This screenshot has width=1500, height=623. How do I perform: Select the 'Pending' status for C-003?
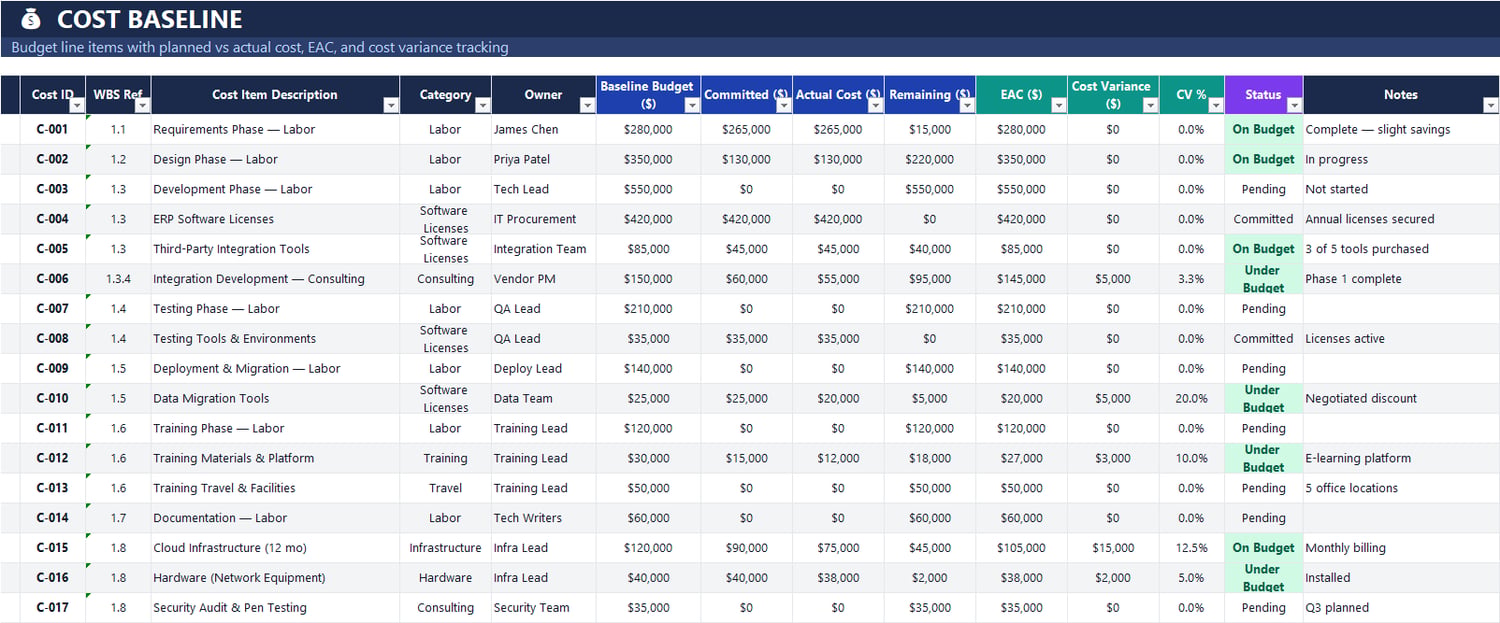(x=1263, y=189)
